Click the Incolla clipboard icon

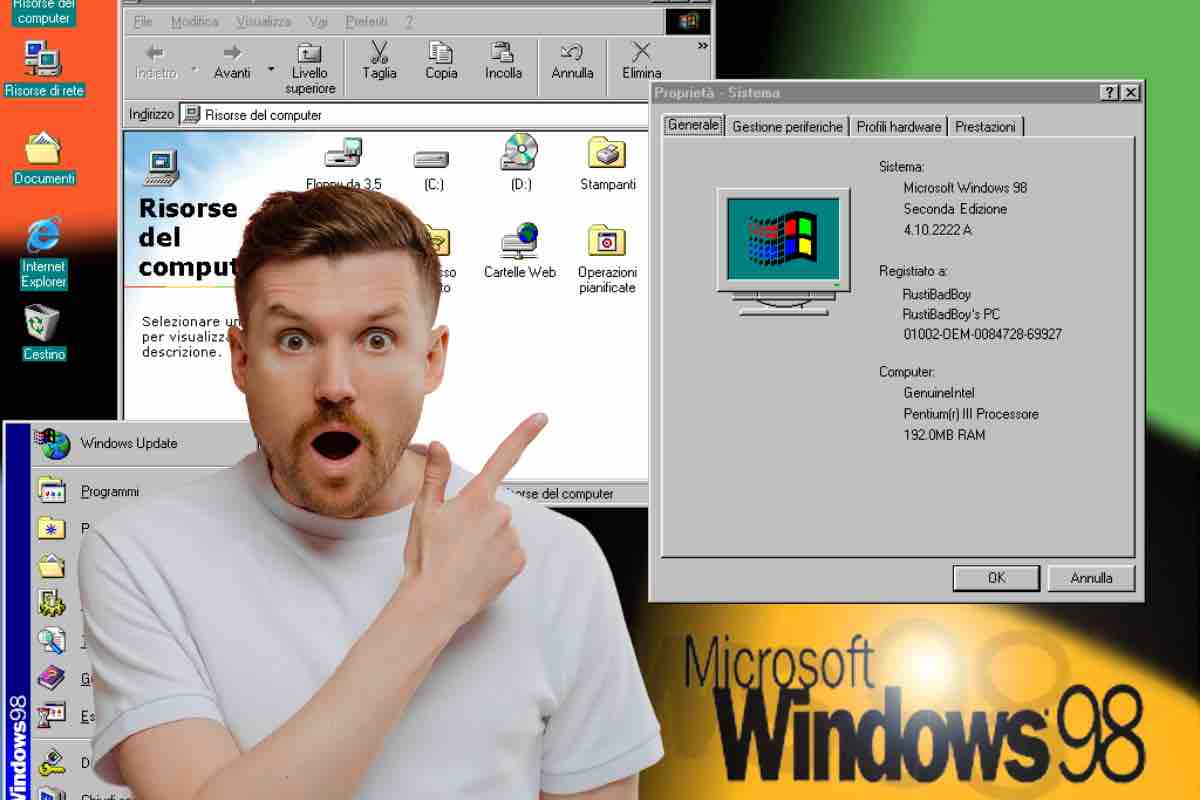(x=503, y=60)
